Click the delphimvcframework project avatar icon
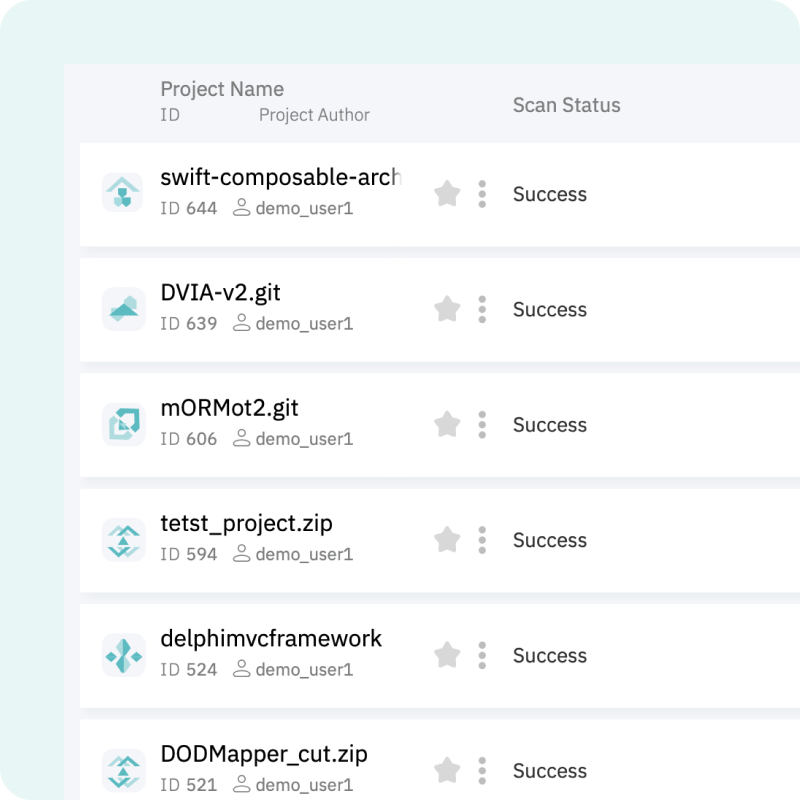 coord(124,655)
